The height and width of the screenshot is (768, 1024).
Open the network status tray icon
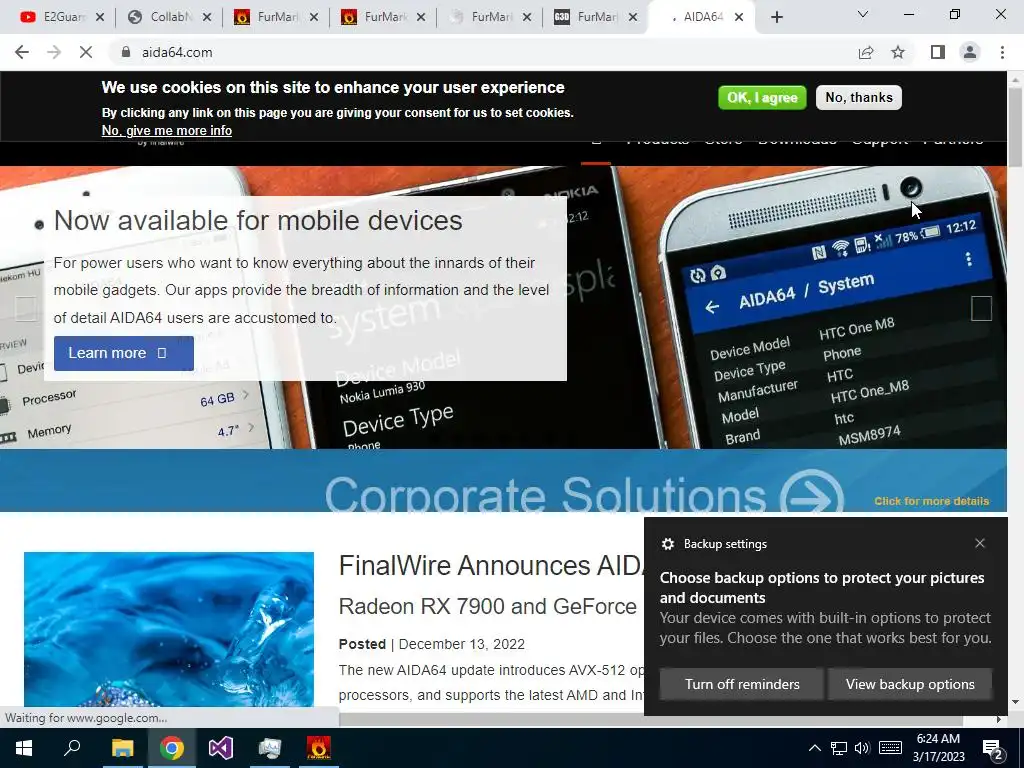tap(839, 748)
